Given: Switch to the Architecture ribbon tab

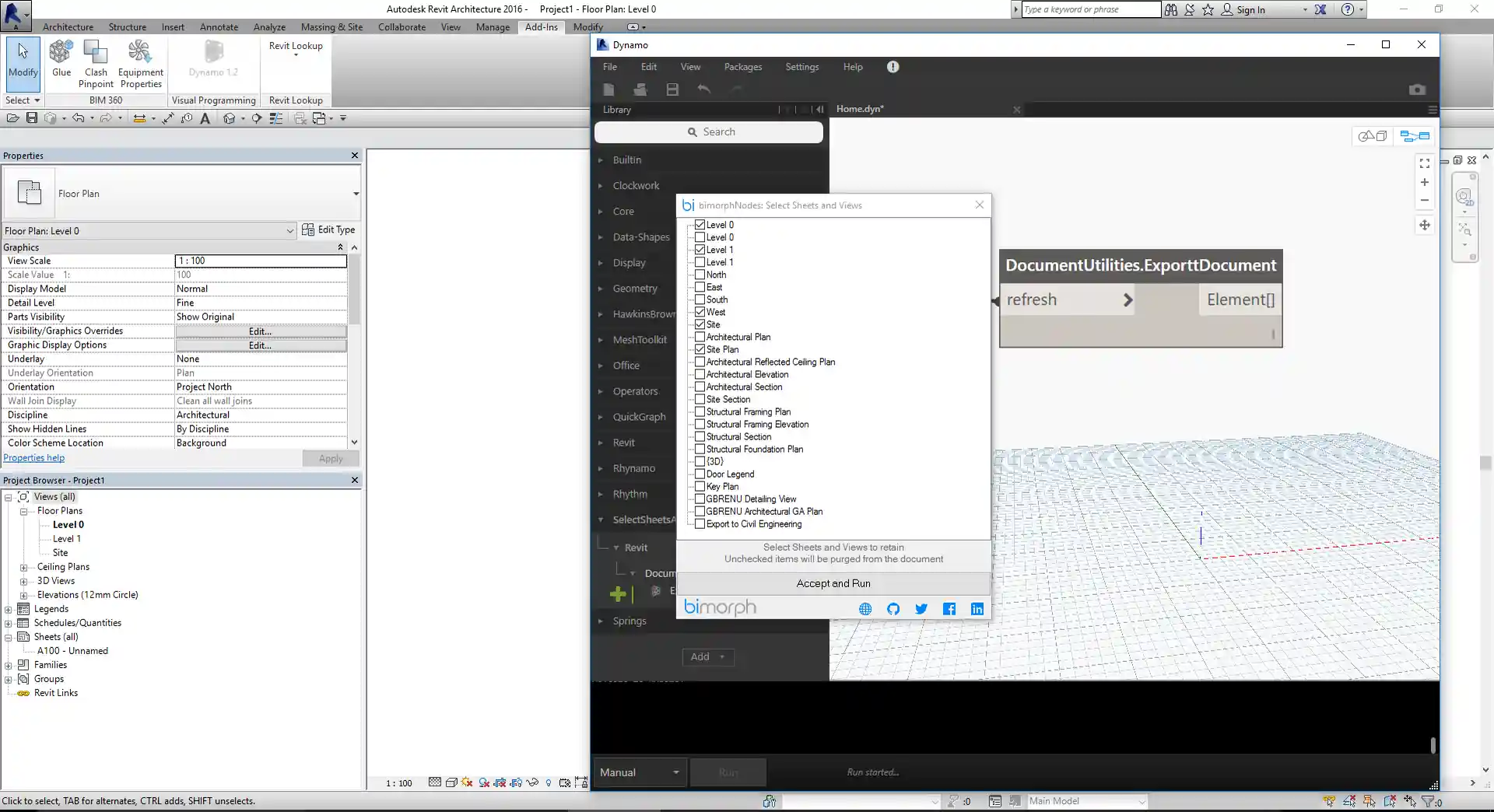Looking at the screenshot, I should 67,26.
